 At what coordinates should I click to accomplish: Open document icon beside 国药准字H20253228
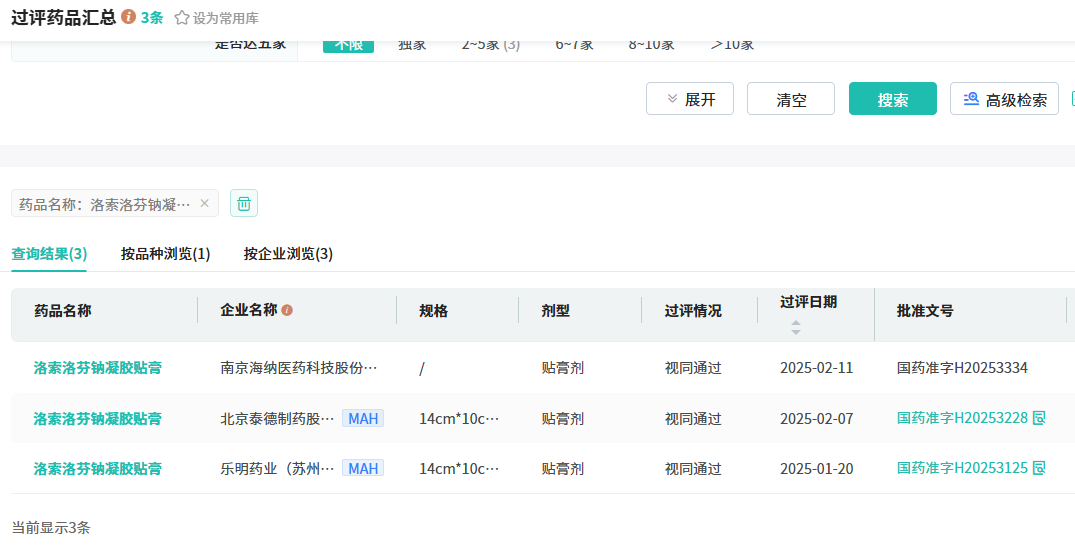(x=1039, y=418)
